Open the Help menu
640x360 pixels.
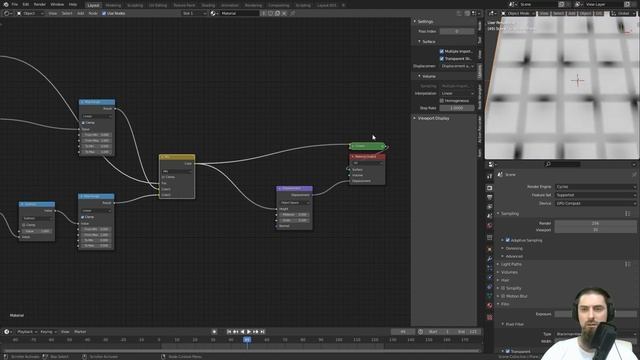point(73,4)
